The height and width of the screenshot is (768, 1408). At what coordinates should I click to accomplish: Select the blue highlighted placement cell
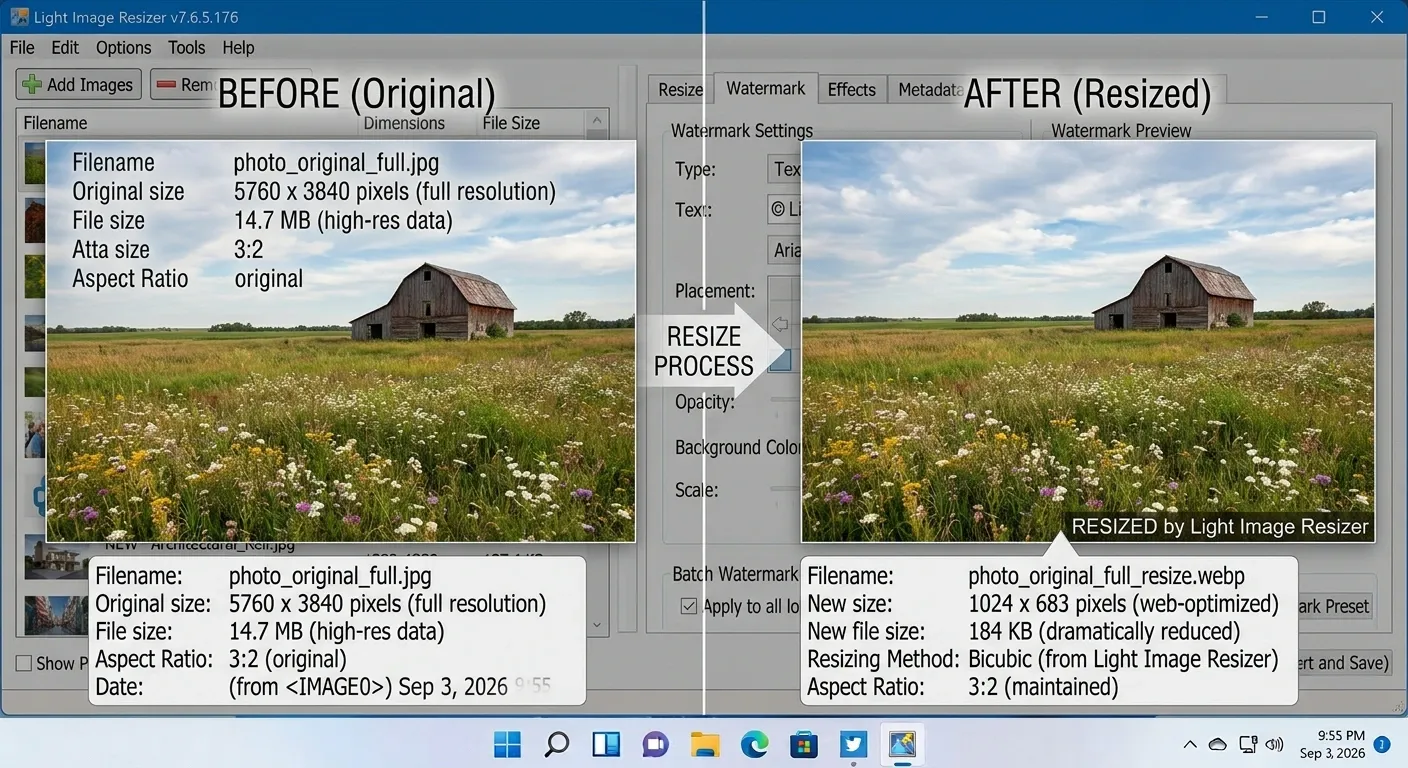781,359
